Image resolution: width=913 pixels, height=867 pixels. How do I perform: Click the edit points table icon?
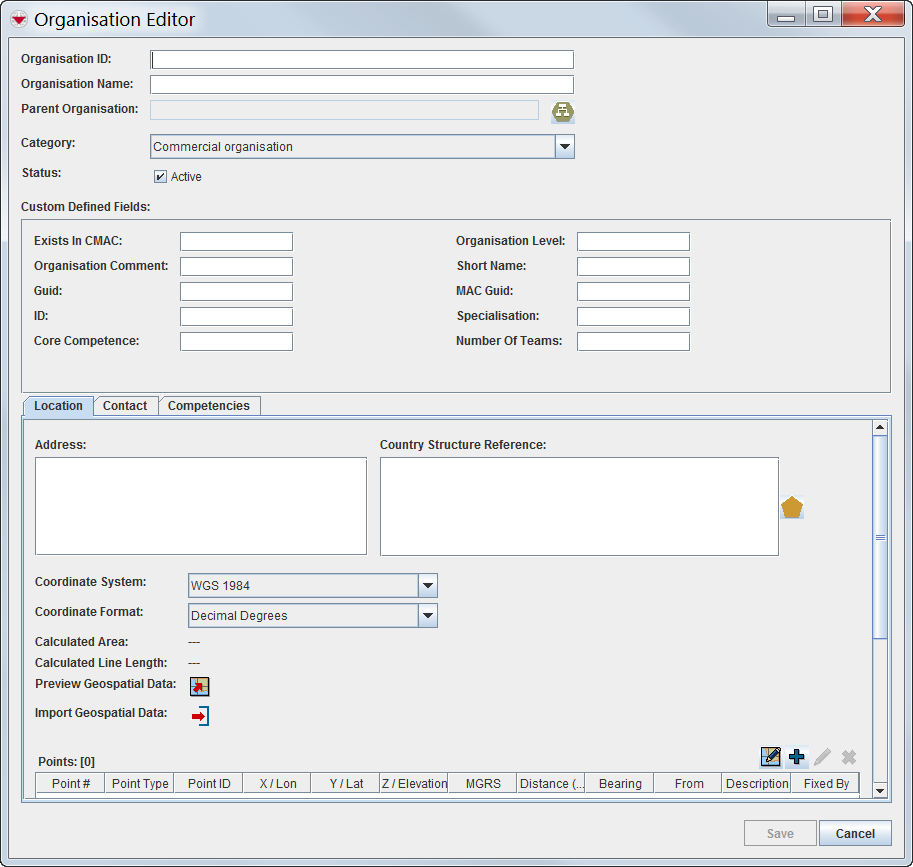tap(770, 757)
